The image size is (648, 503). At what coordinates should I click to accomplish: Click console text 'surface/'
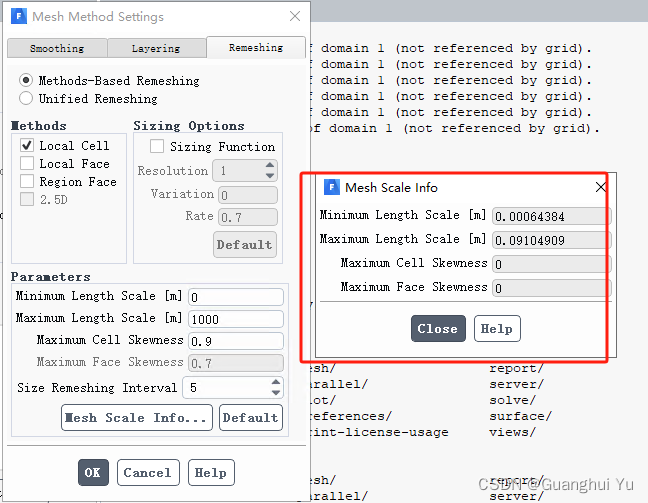[520, 416]
